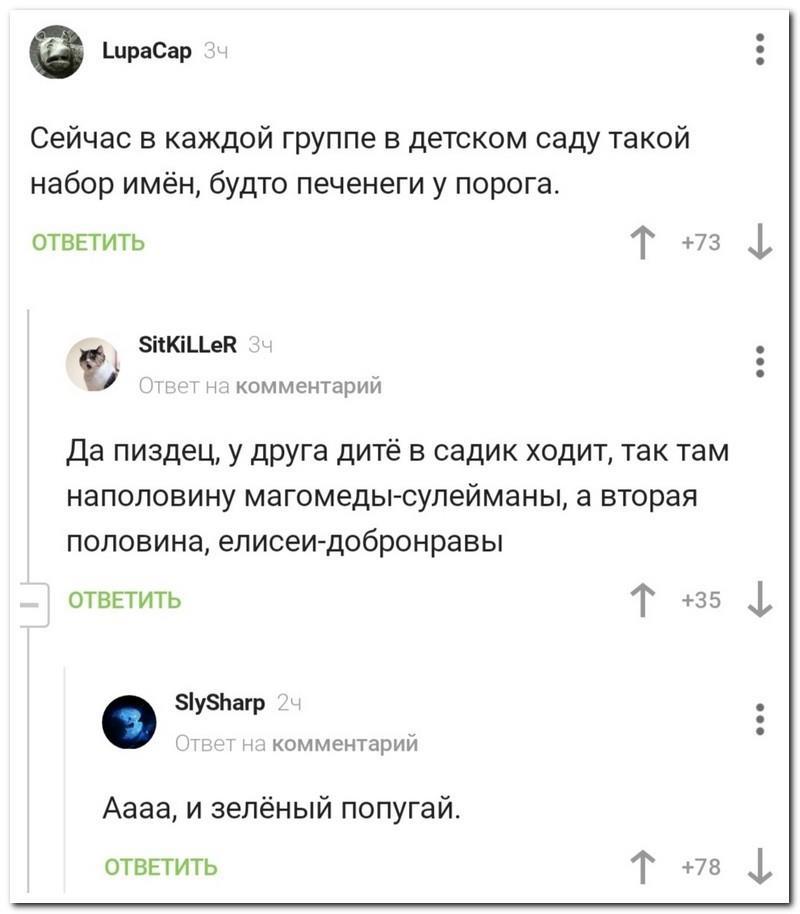This screenshot has width=800, height=914.
Task: Follow 'Ответ на комментарий' link under SitKiLLeR
Action: coord(259,385)
